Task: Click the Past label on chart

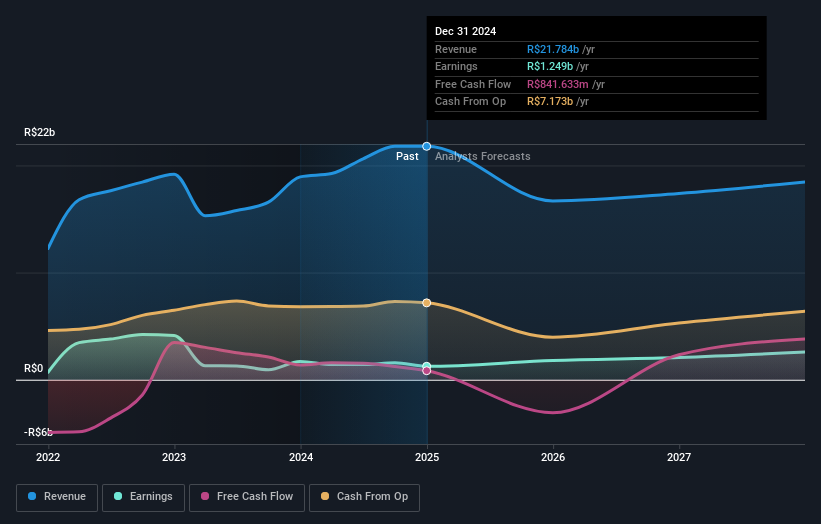Action: (407, 157)
